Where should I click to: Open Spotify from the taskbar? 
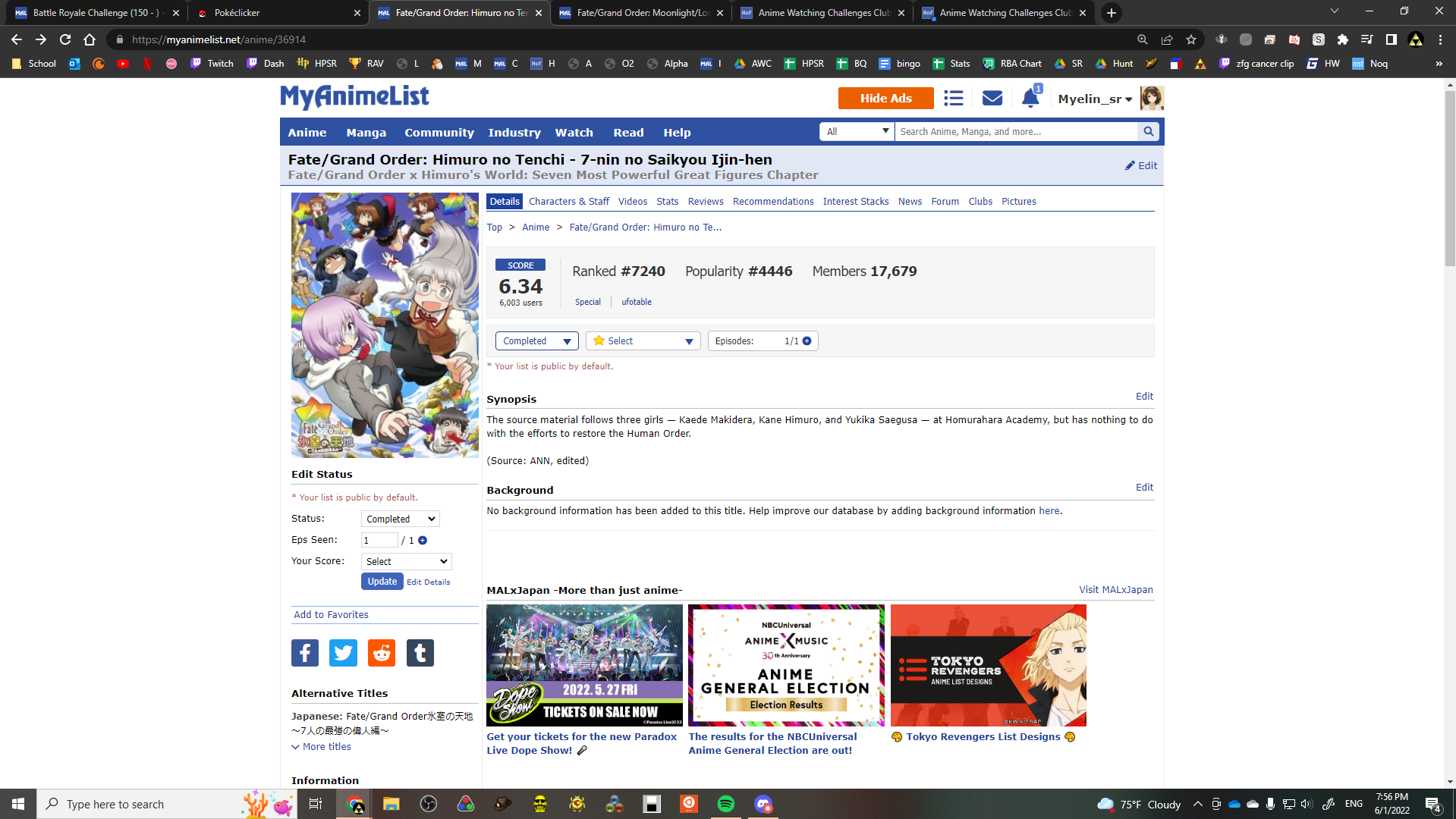[x=726, y=804]
